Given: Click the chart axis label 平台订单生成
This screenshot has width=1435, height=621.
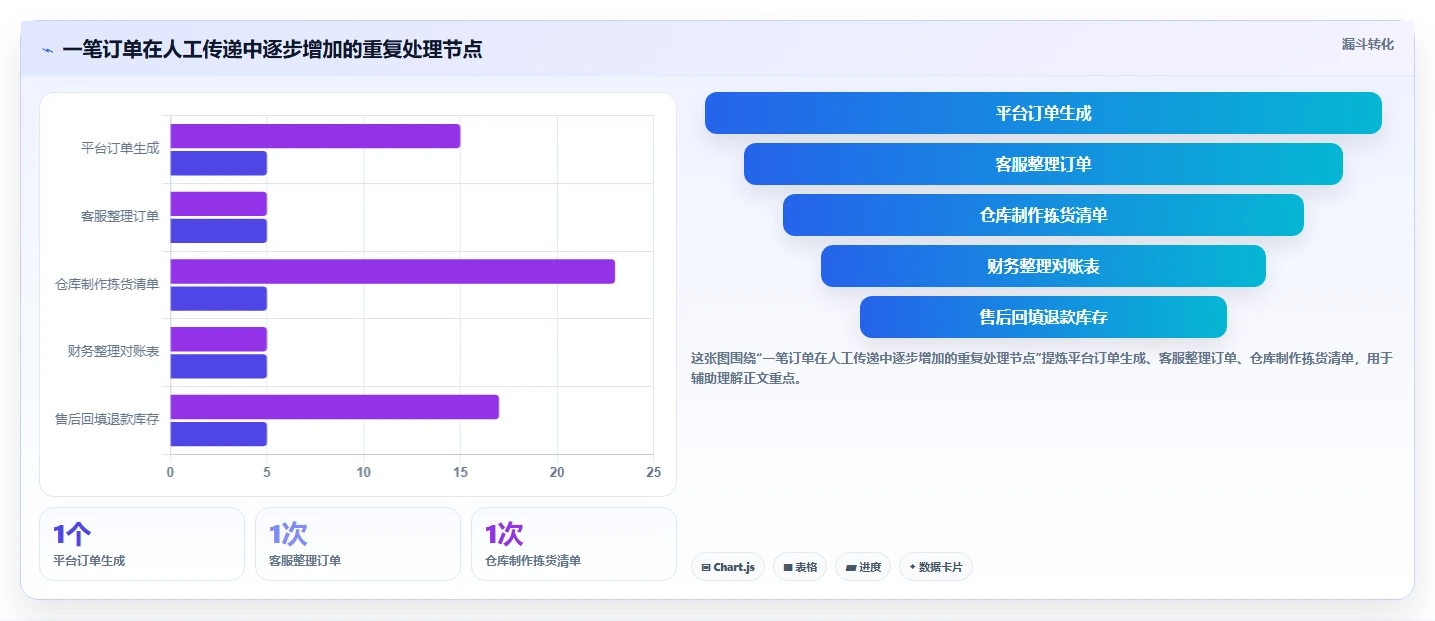Looking at the screenshot, I should point(120,149).
